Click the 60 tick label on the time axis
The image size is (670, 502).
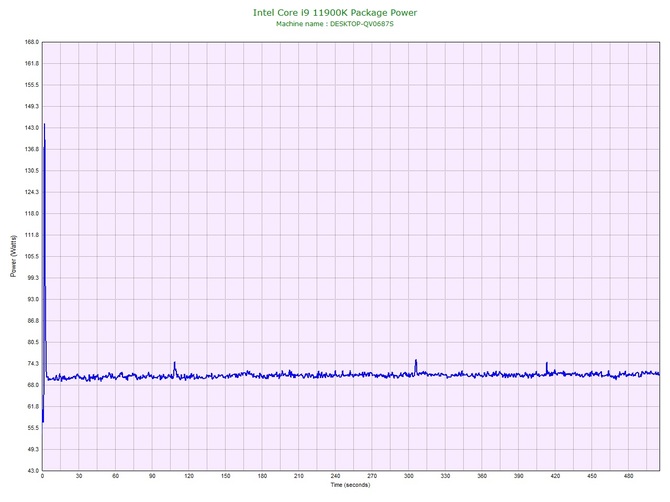pos(115,477)
